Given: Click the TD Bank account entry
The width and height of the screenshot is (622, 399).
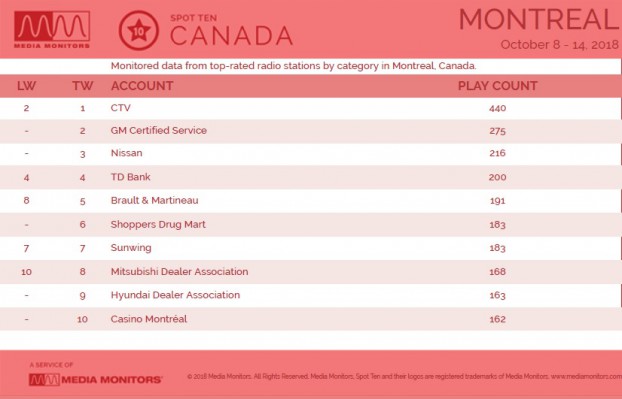Looking at the screenshot, I should (130, 177).
